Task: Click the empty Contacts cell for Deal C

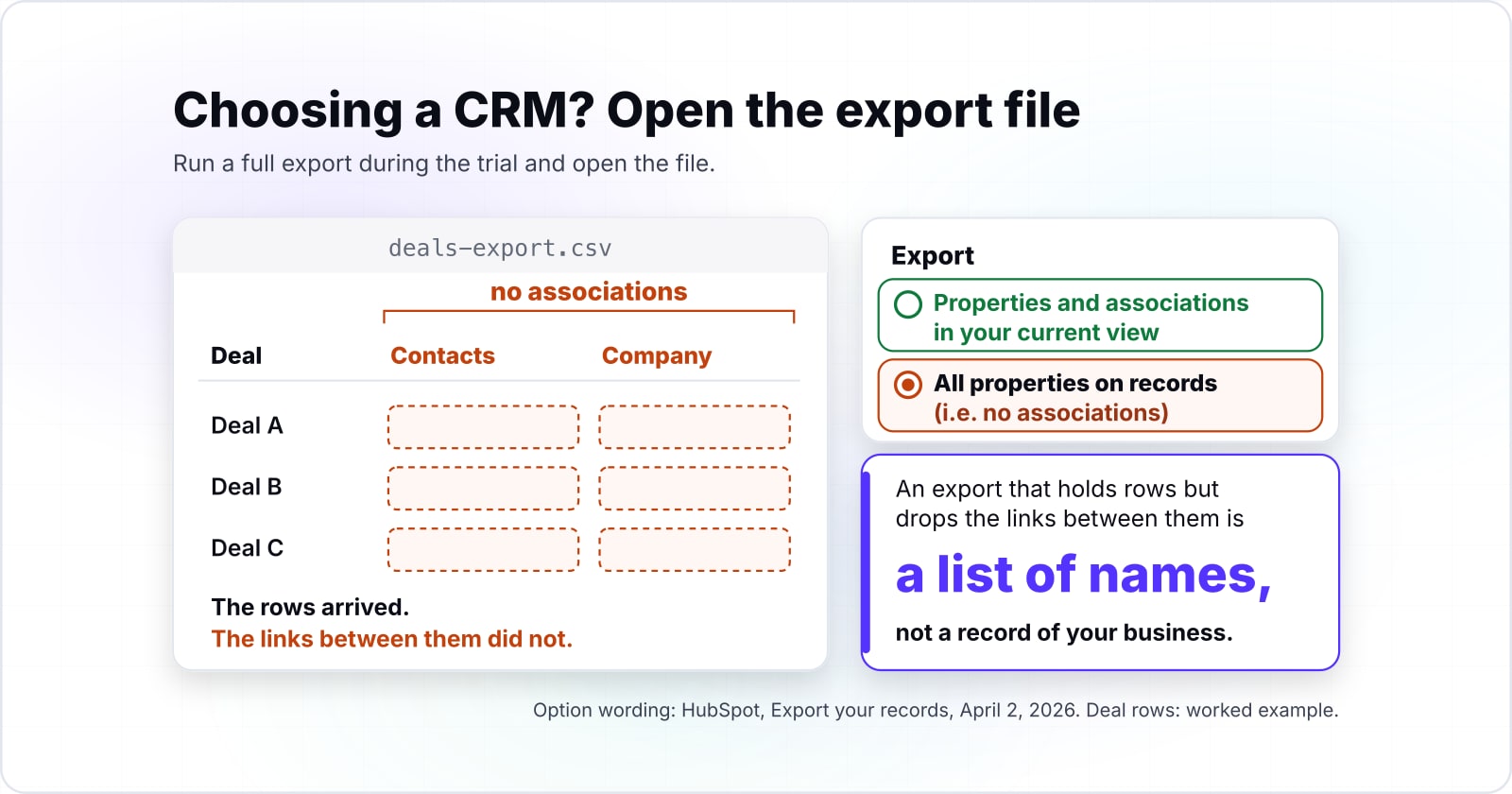Action: tap(483, 550)
